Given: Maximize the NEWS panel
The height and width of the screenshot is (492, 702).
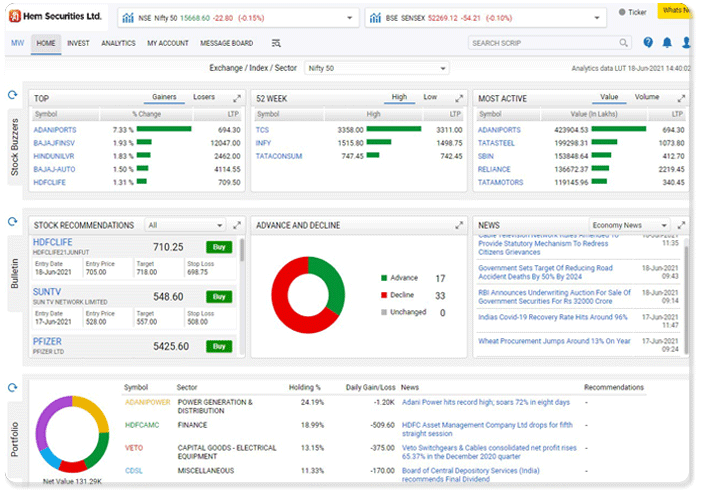Looking at the screenshot, I should pyautogui.click(x=681, y=225).
